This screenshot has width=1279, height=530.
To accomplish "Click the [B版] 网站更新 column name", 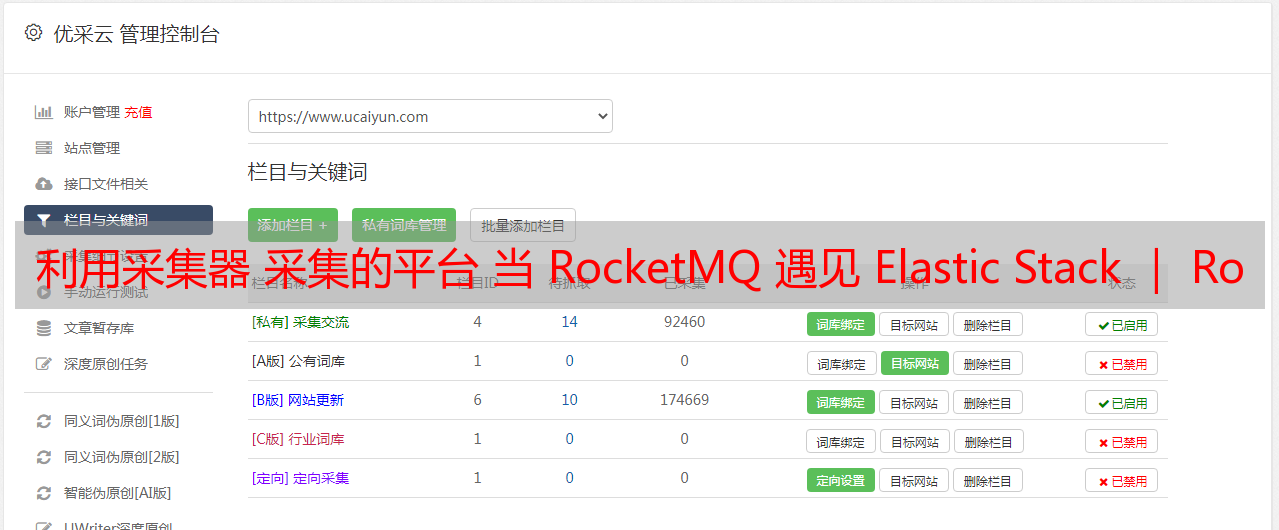I will pos(297,400).
